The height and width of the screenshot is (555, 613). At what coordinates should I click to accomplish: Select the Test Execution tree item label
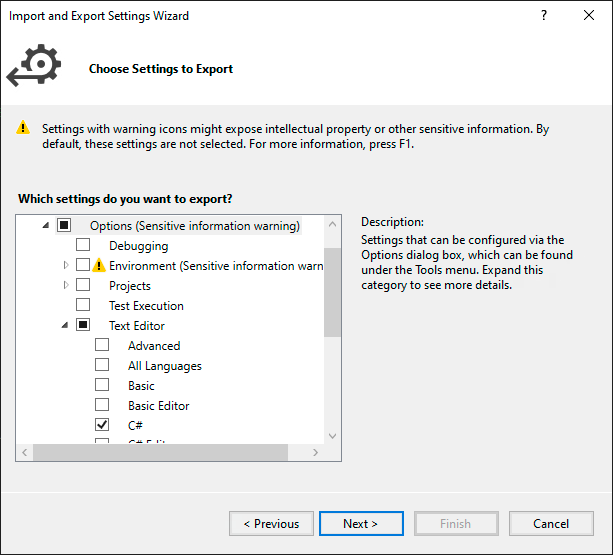pyautogui.click(x=146, y=306)
